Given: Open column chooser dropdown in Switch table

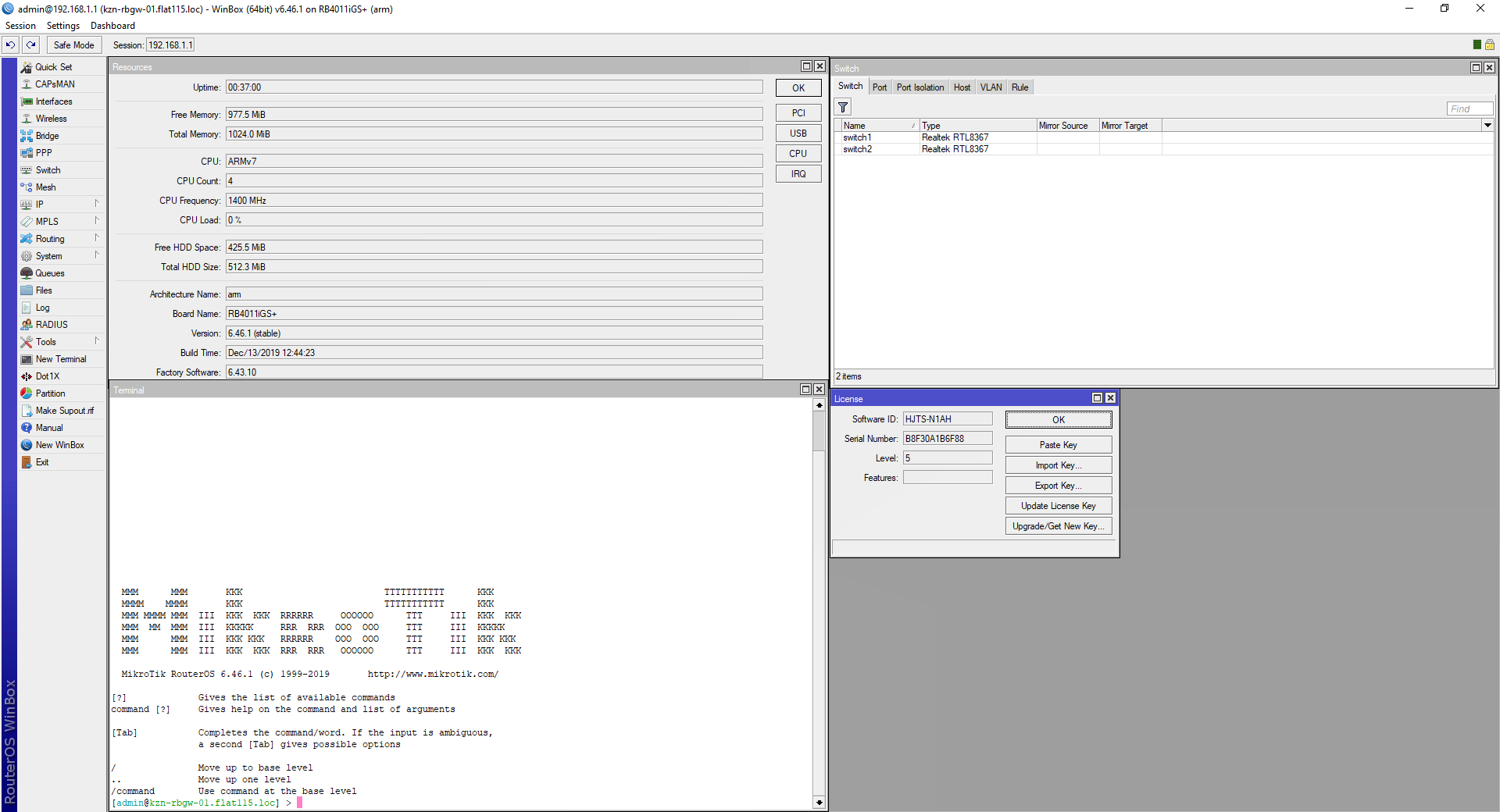Looking at the screenshot, I should click(1487, 125).
